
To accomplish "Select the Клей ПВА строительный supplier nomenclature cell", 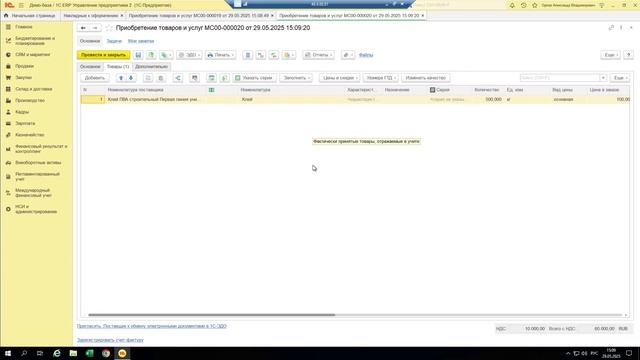I will click(x=156, y=100).
